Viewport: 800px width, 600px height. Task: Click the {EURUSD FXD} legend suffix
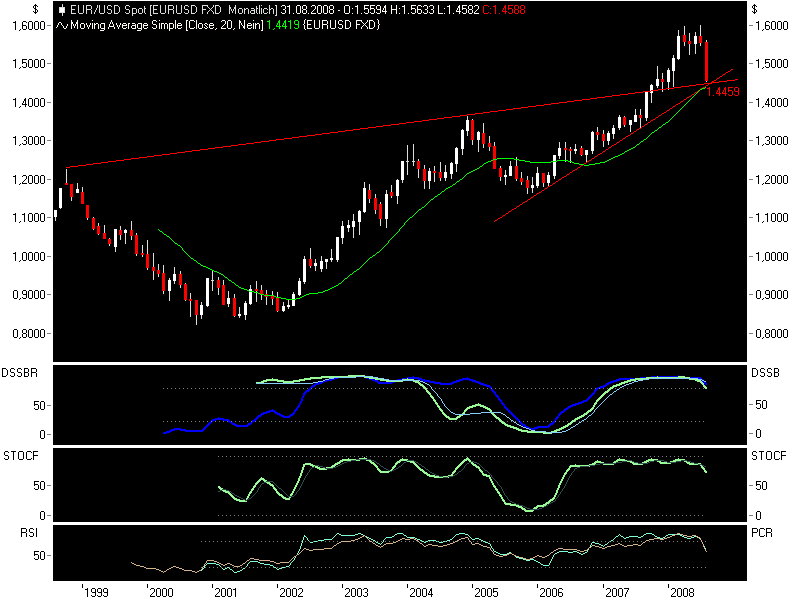341,25
